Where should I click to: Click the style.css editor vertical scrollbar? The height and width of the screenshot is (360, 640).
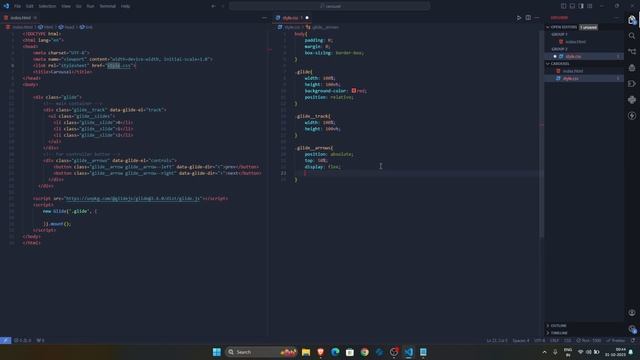(542, 135)
